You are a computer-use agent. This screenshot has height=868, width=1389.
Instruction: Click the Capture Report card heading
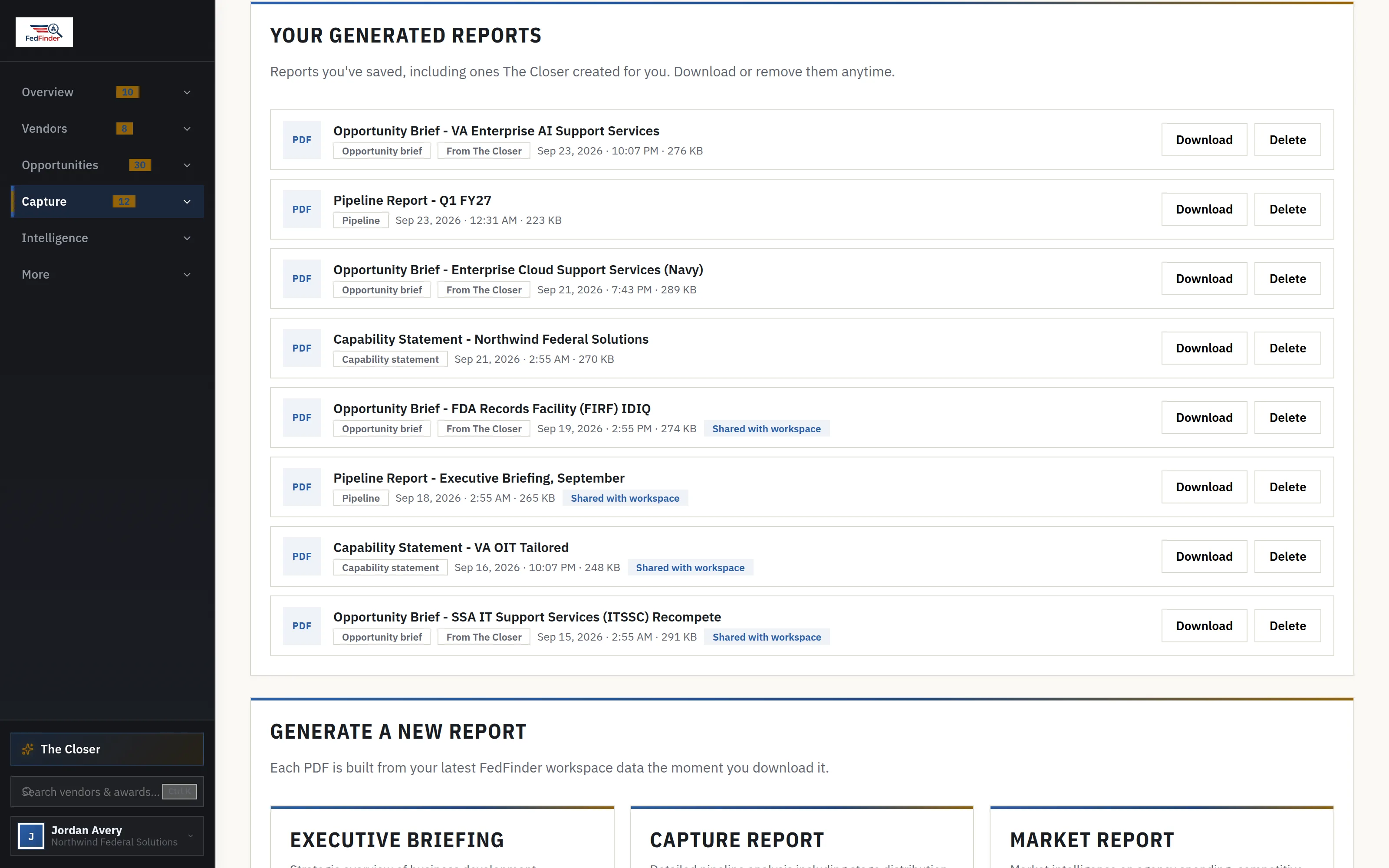pos(737,840)
